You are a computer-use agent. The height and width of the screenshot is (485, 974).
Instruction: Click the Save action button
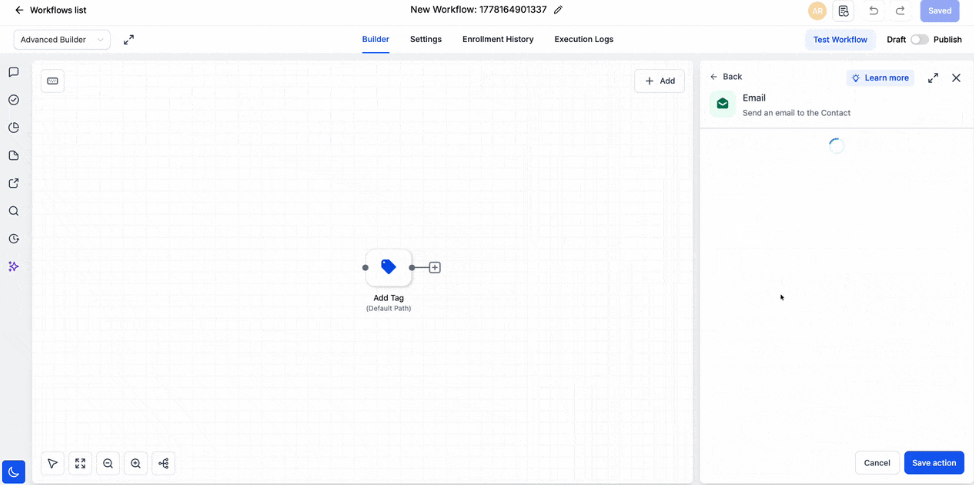(x=934, y=463)
